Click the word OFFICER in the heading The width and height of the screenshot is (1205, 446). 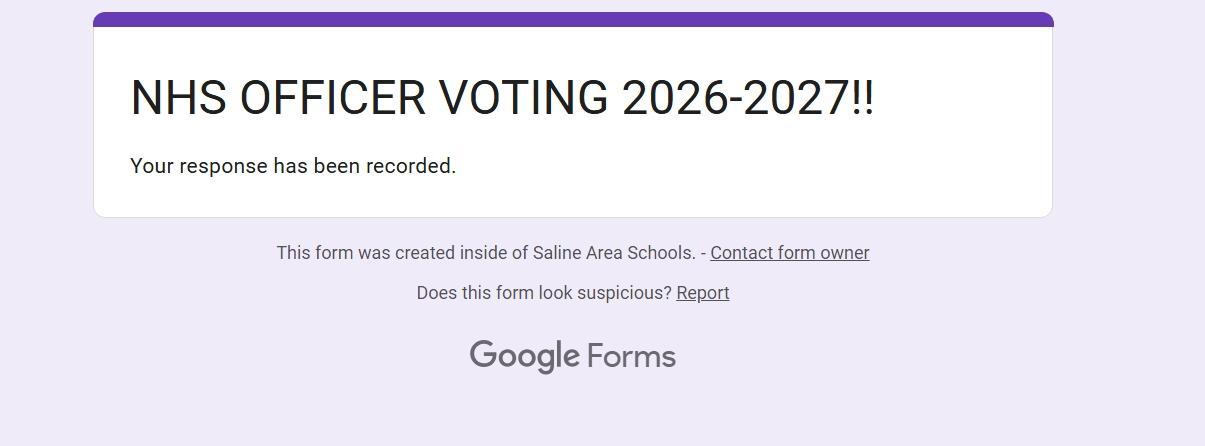(332, 98)
